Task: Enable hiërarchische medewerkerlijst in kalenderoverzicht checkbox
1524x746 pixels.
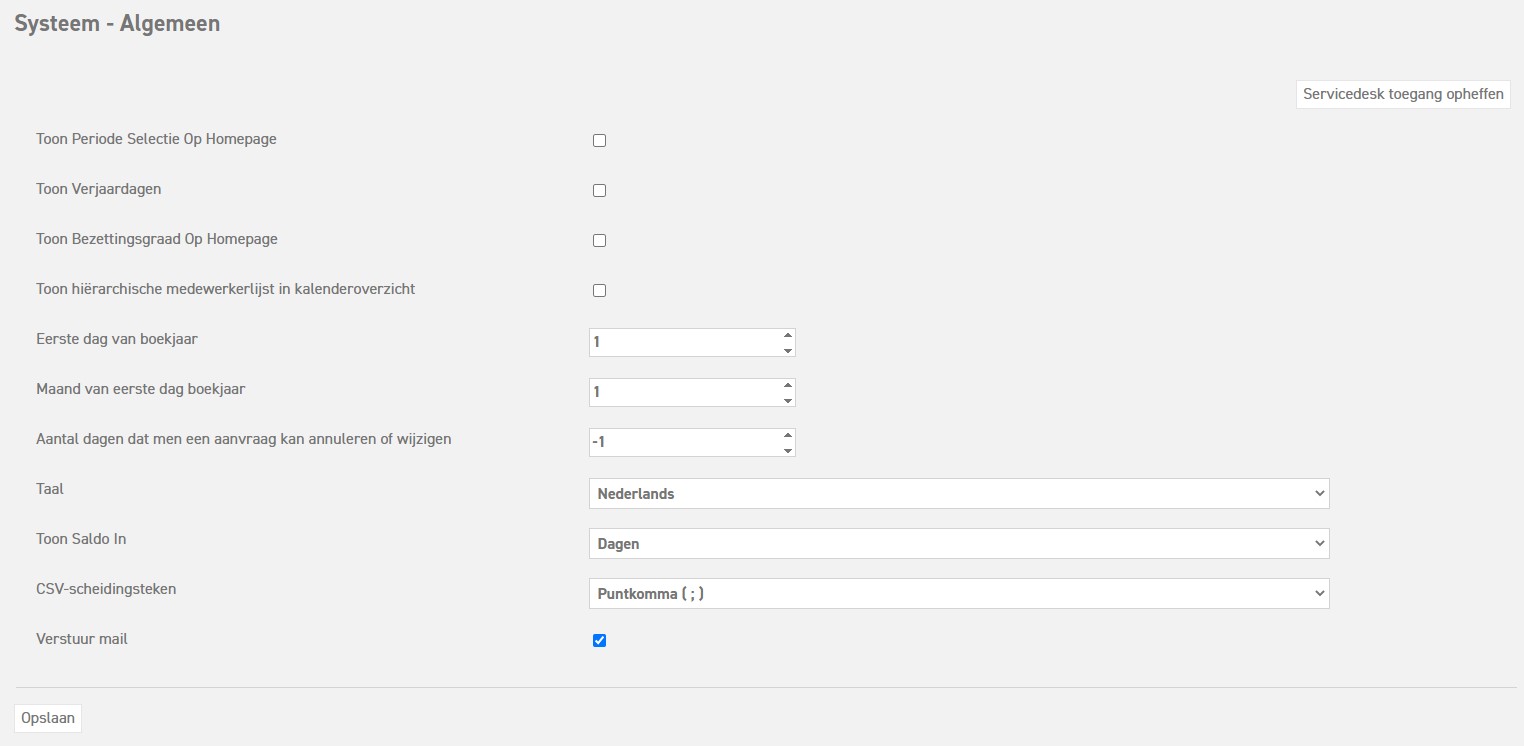Action: pos(599,291)
